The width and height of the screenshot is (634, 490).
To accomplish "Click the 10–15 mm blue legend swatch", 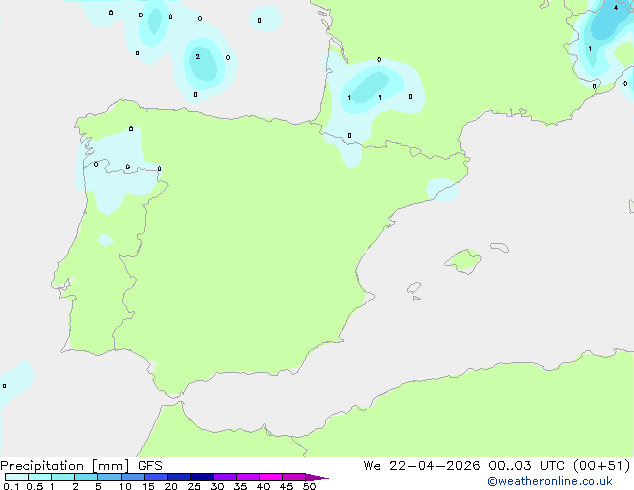I will coord(132,477).
